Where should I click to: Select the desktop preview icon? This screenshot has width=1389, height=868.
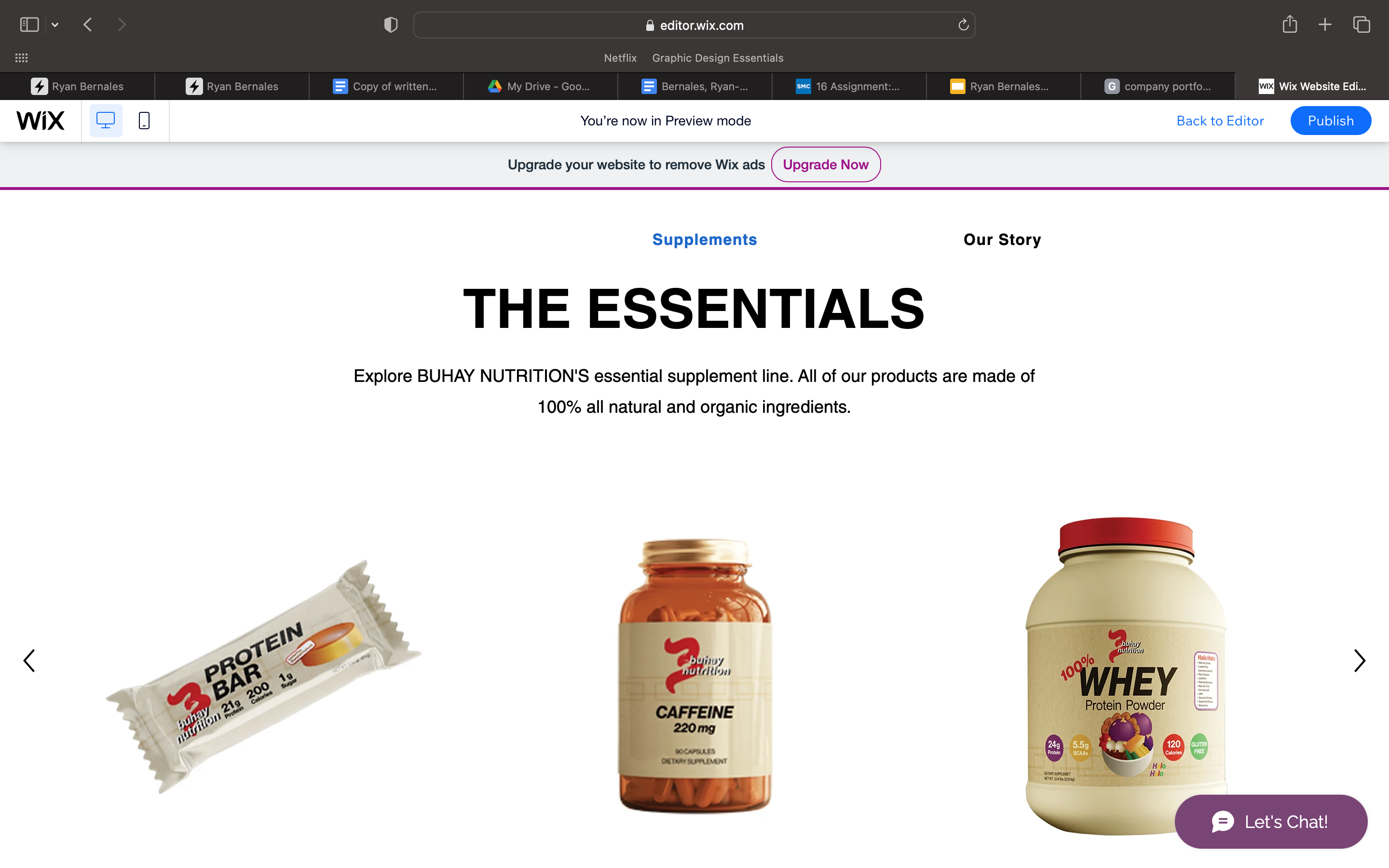[106, 121]
